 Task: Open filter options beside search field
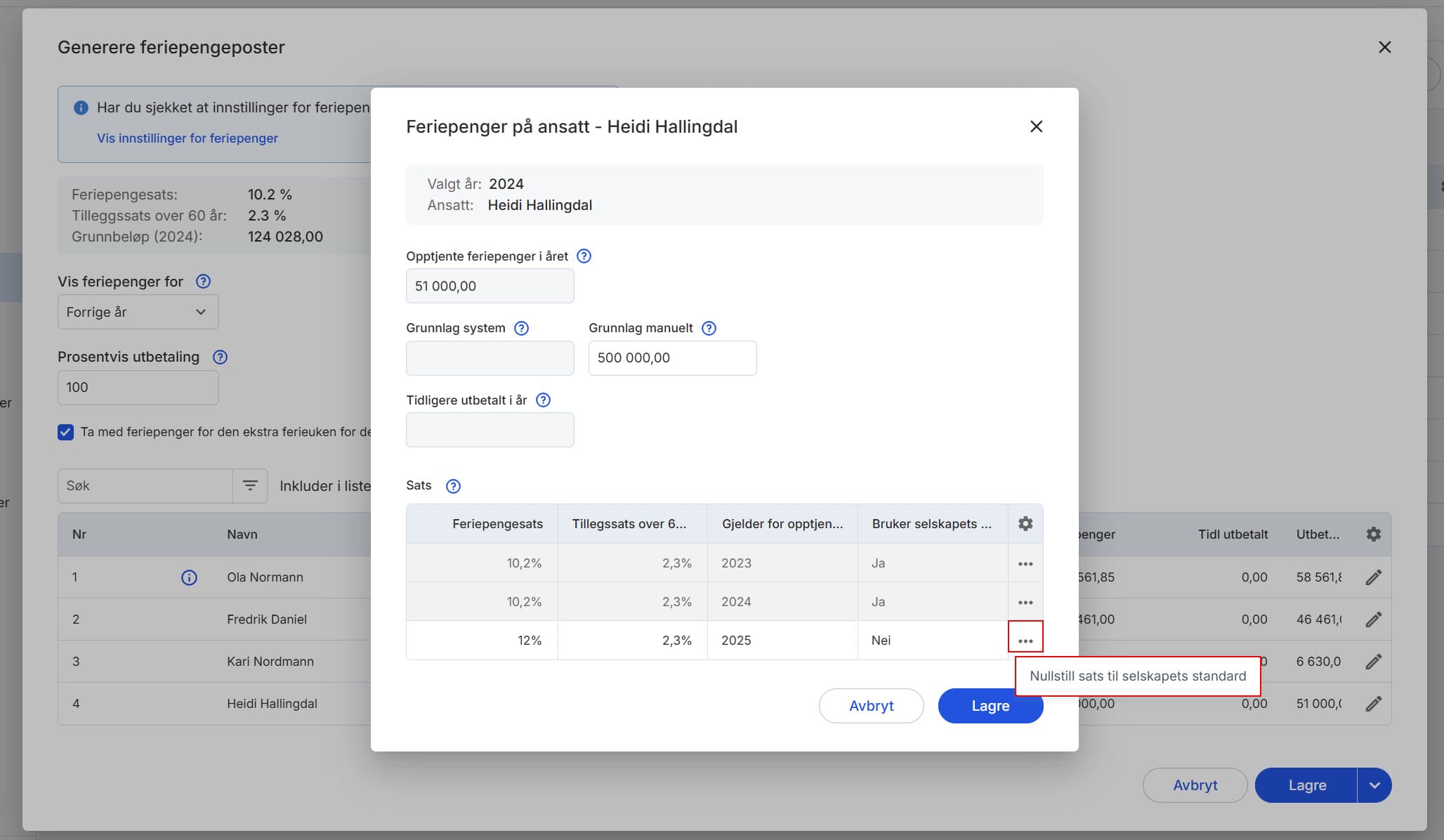[250, 485]
